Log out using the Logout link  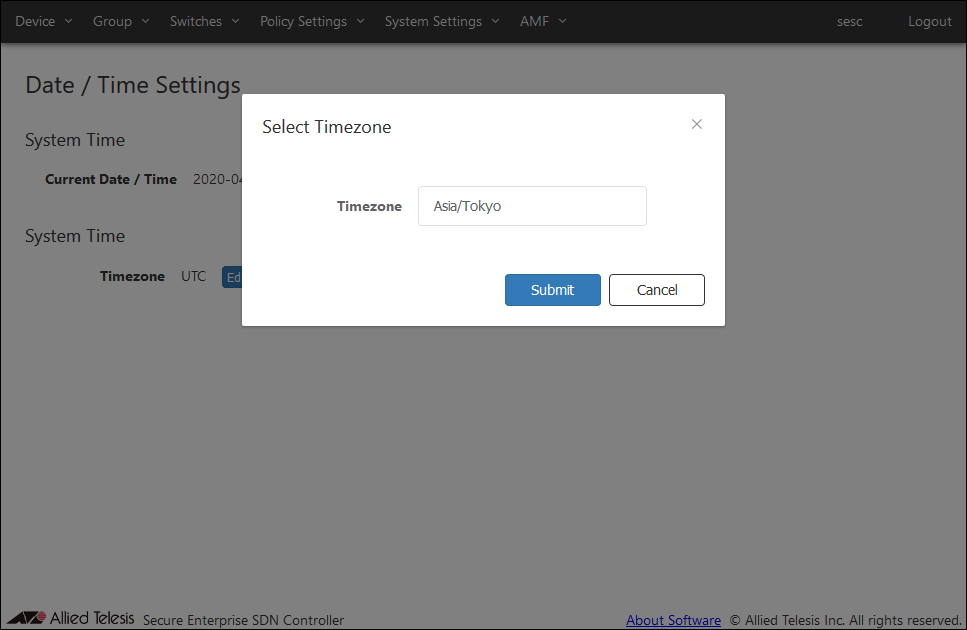929,21
